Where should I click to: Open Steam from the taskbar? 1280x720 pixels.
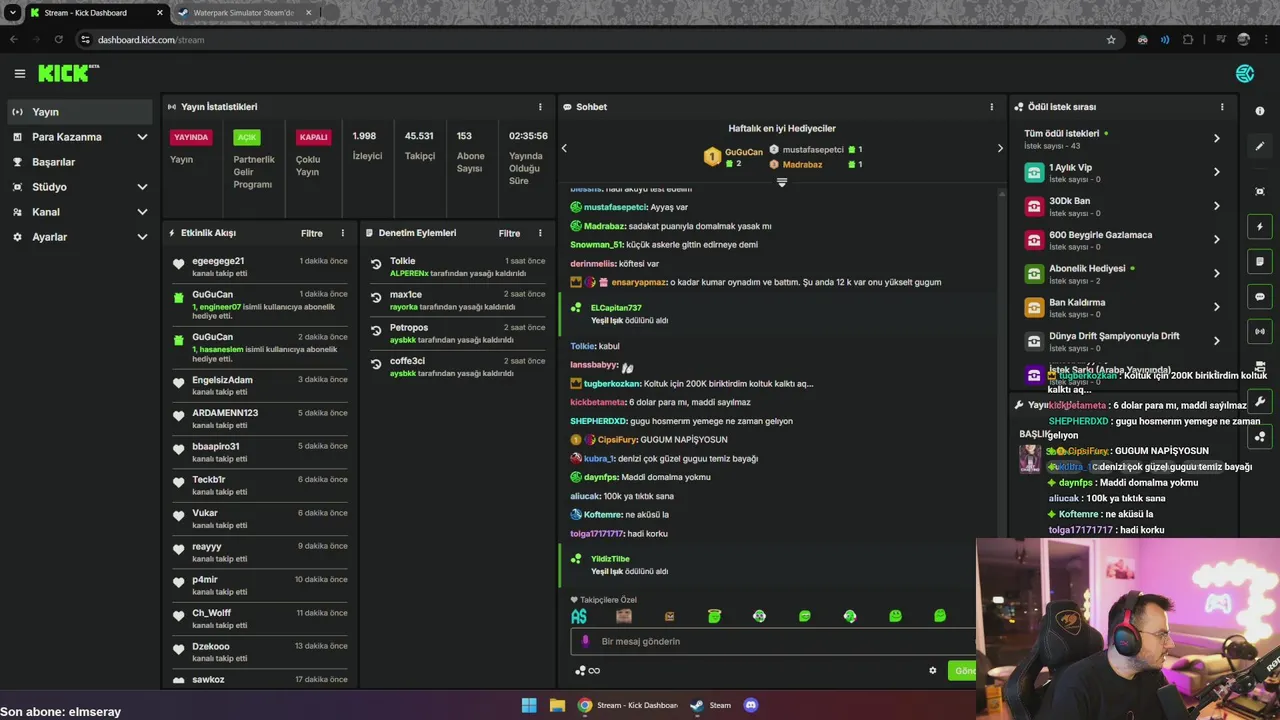pos(709,705)
